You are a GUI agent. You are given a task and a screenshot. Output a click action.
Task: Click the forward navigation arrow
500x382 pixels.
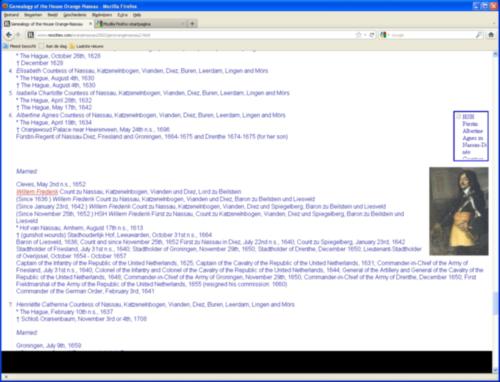pos(19,35)
